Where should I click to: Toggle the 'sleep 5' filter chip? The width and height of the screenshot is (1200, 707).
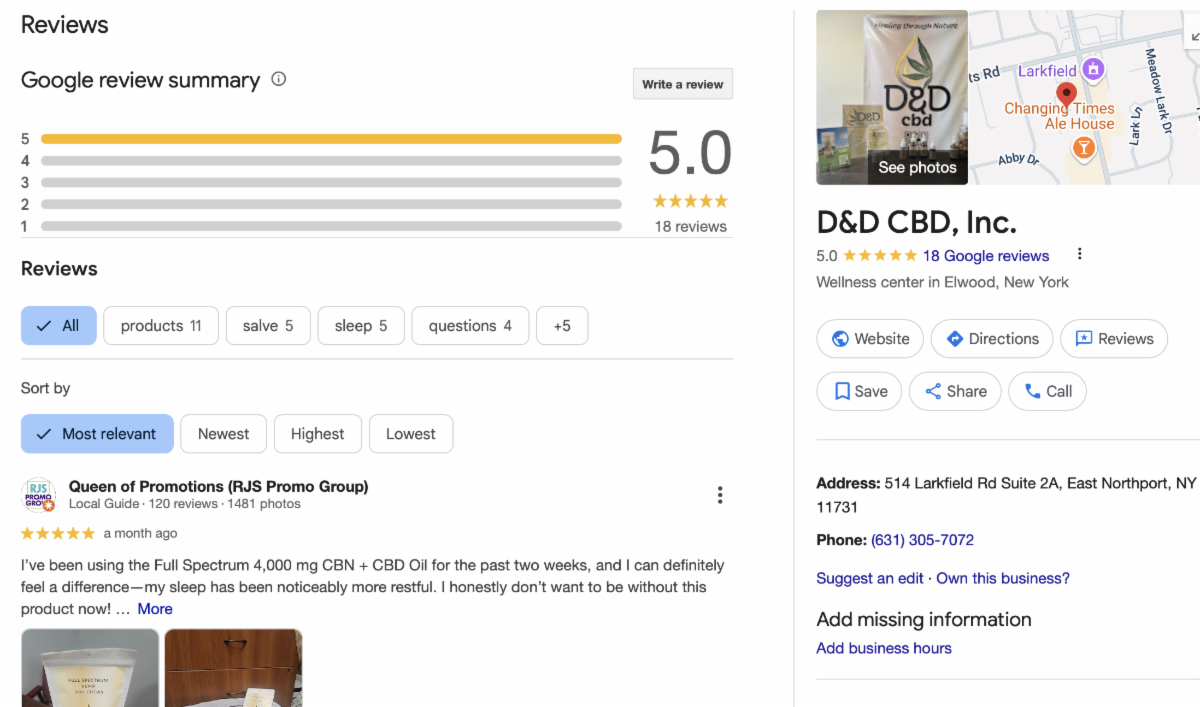click(x=361, y=326)
